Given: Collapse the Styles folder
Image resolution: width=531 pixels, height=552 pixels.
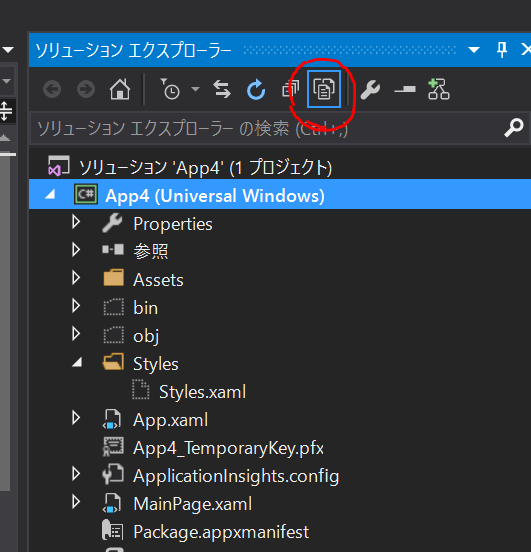Looking at the screenshot, I should pos(77,363).
